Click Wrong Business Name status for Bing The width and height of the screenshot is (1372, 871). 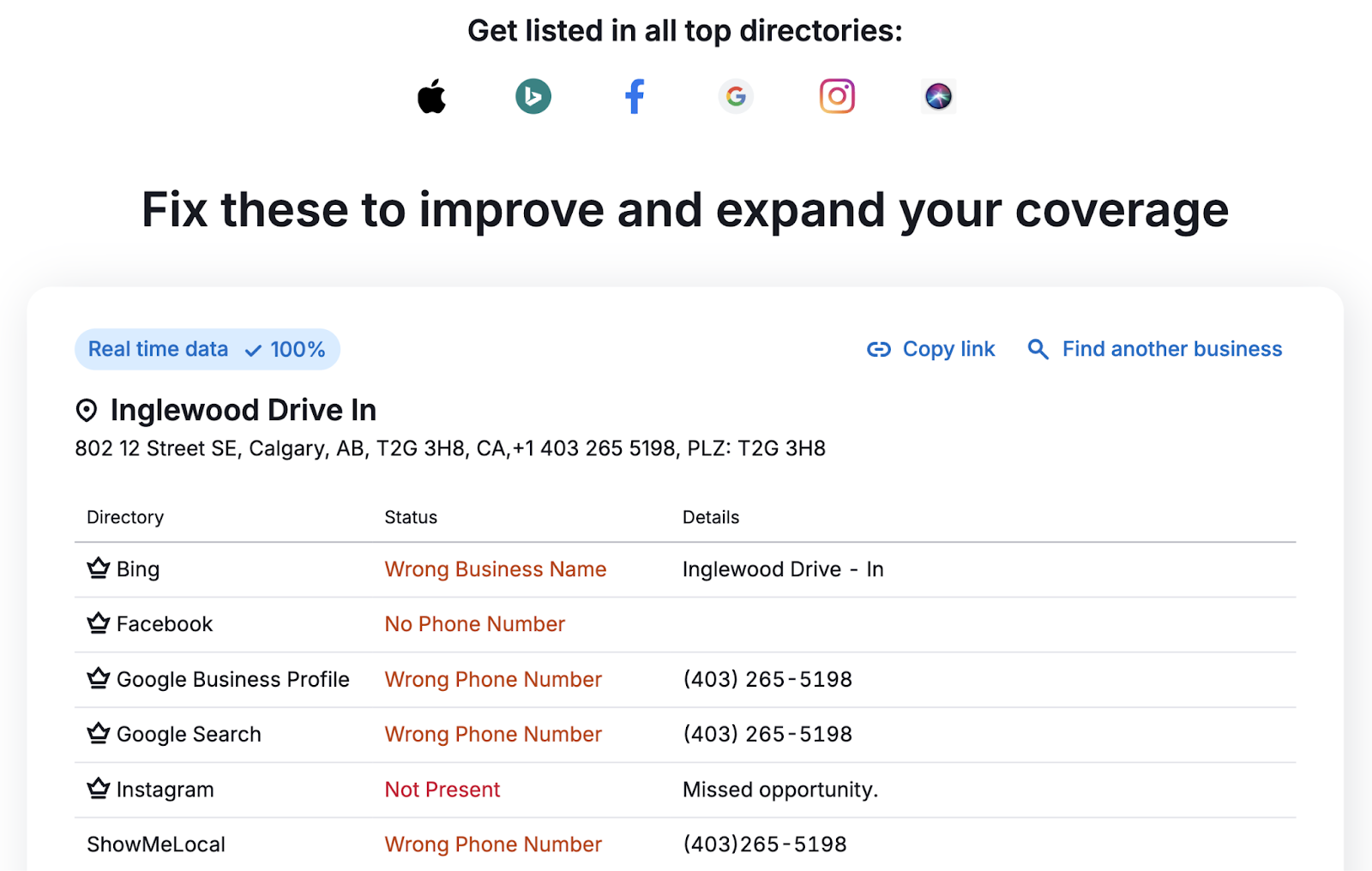[x=496, y=568]
